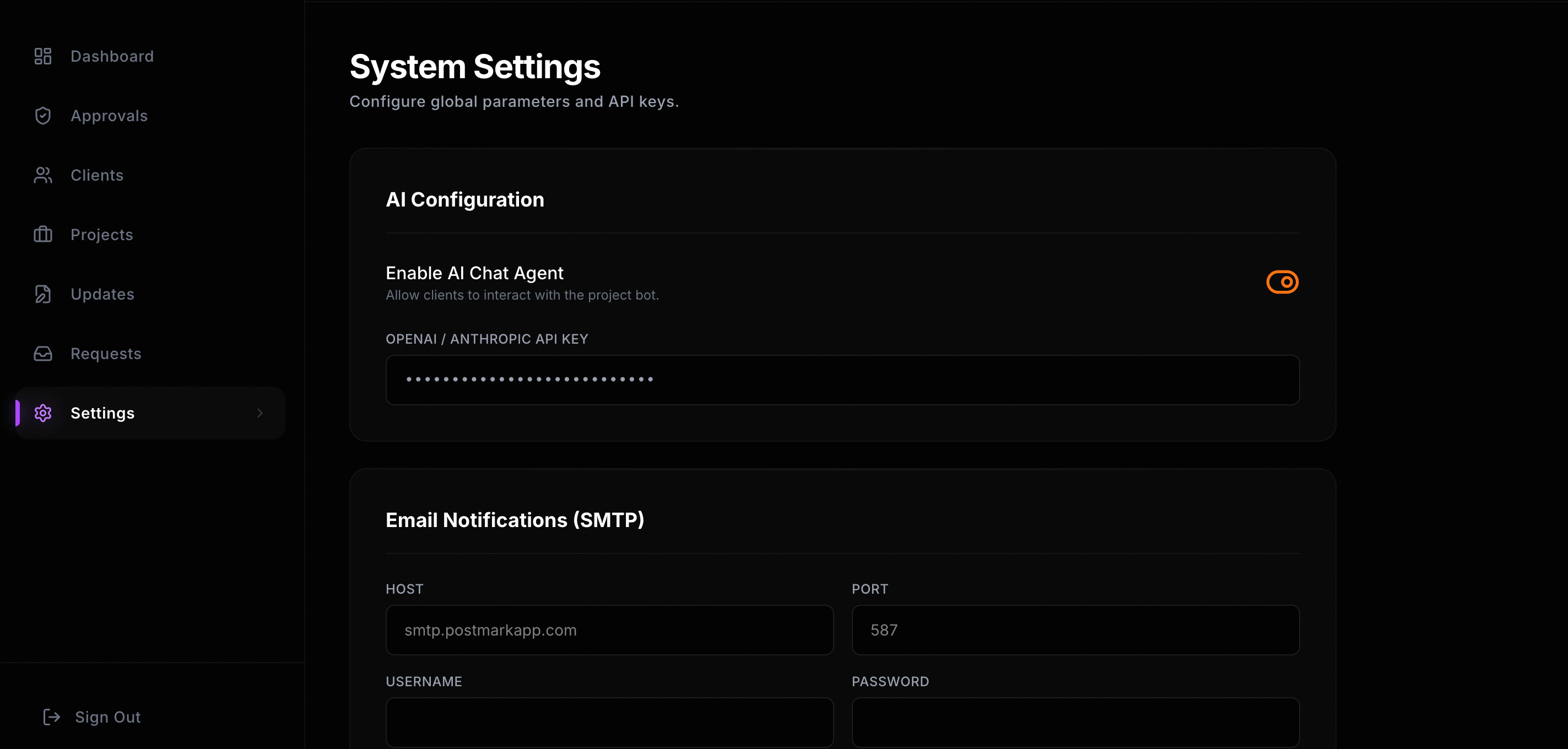
Task: Click the Sign Out link
Action: pos(108,718)
